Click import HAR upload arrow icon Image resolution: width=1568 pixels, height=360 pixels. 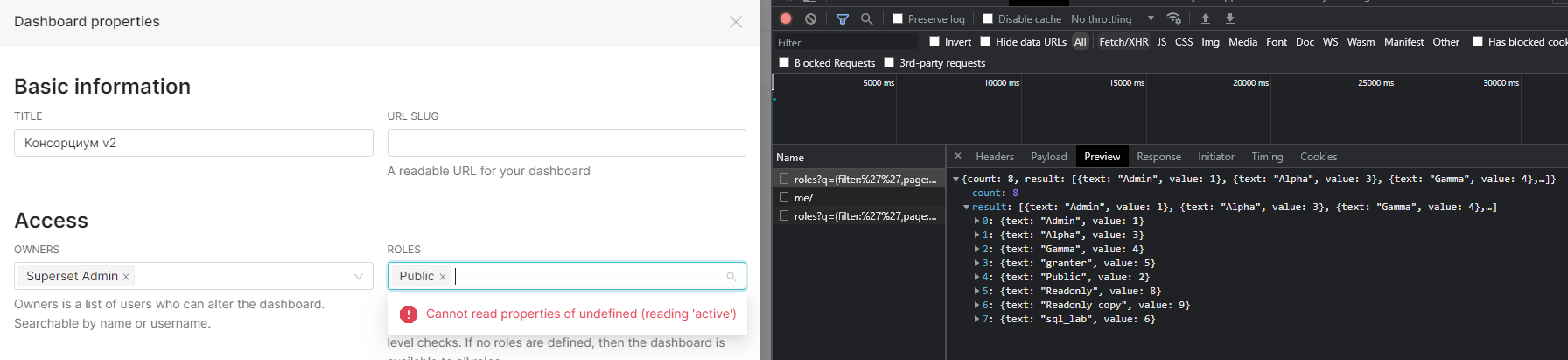click(x=1206, y=18)
